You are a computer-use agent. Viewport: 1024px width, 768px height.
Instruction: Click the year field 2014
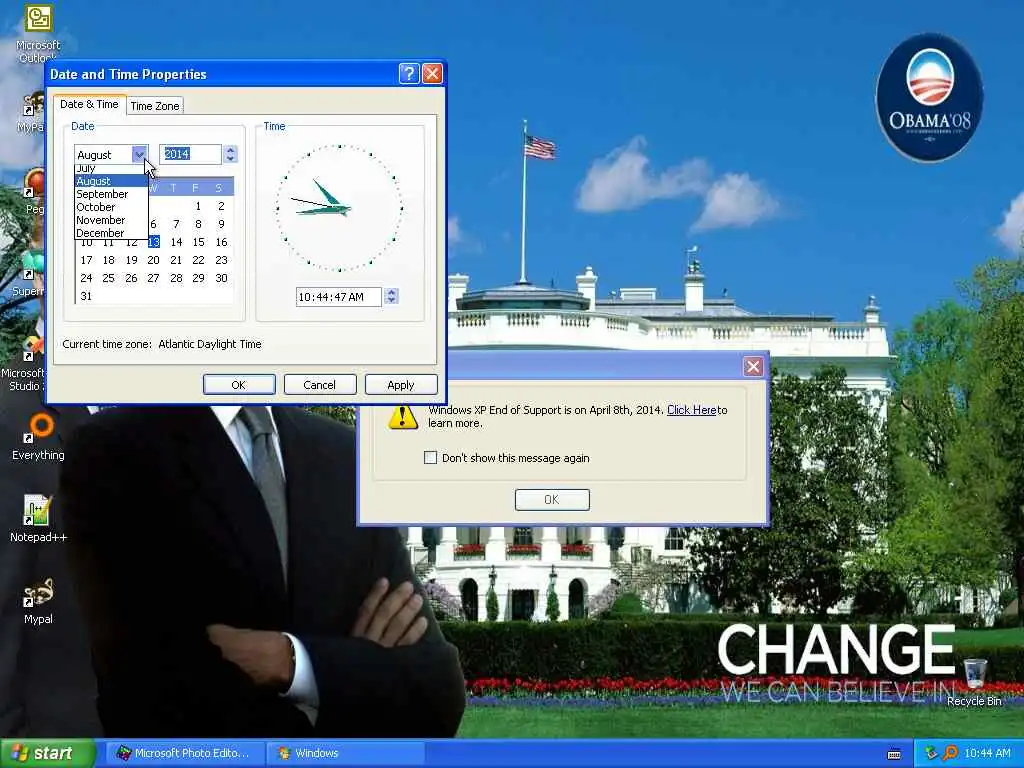(190, 154)
